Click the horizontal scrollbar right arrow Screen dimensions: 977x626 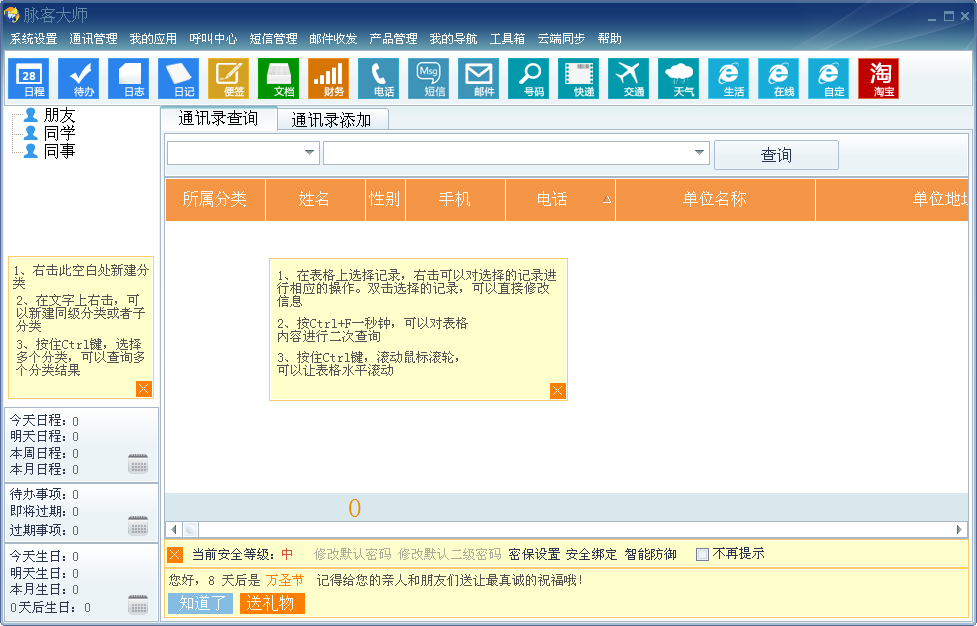(959, 530)
